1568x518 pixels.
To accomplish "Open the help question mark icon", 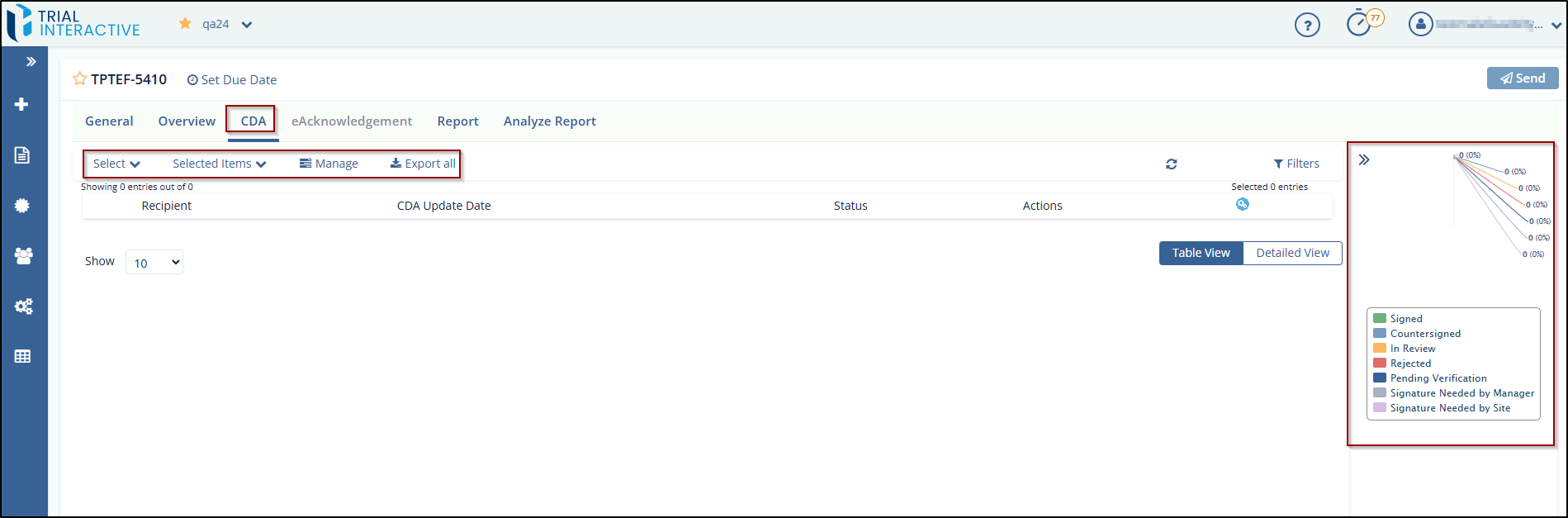I will click(1307, 26).
